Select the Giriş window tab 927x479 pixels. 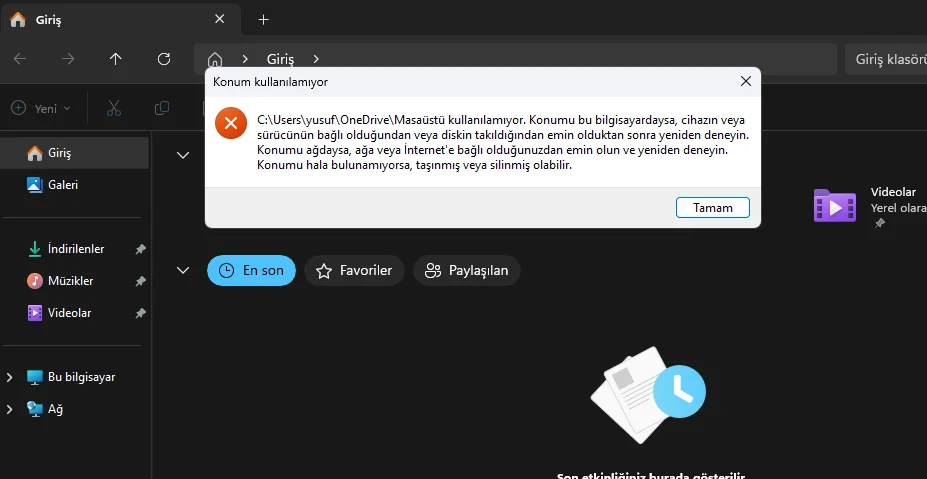click(120, 20)
